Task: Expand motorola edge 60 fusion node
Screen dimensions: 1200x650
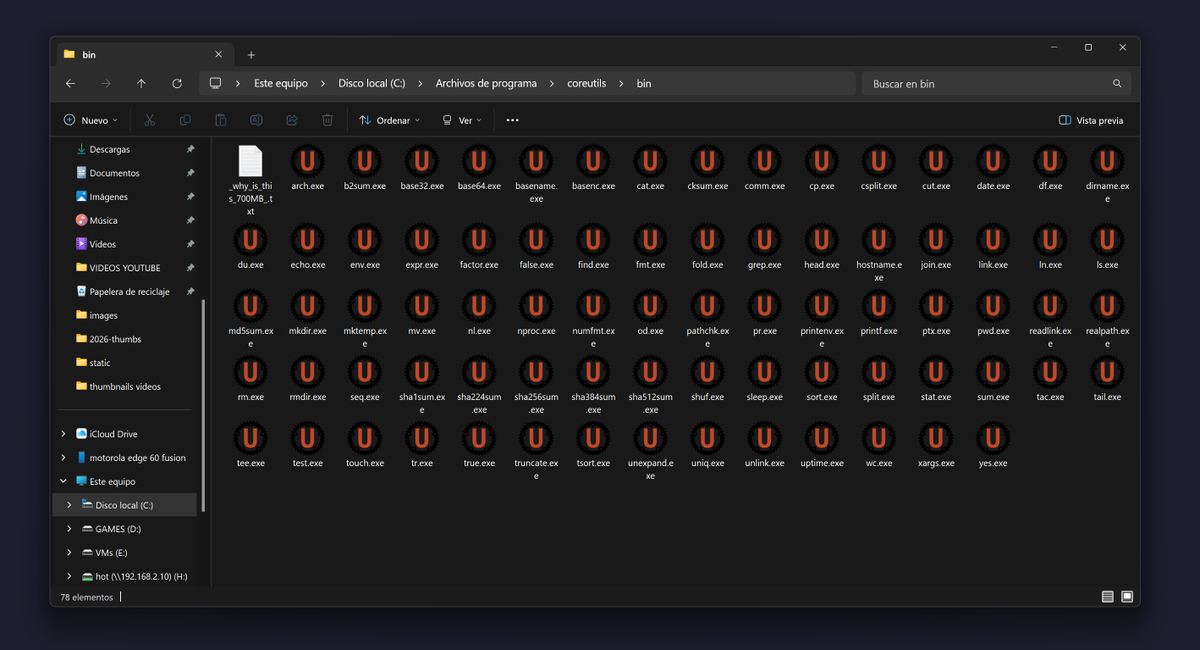Action: pos(64,458)
